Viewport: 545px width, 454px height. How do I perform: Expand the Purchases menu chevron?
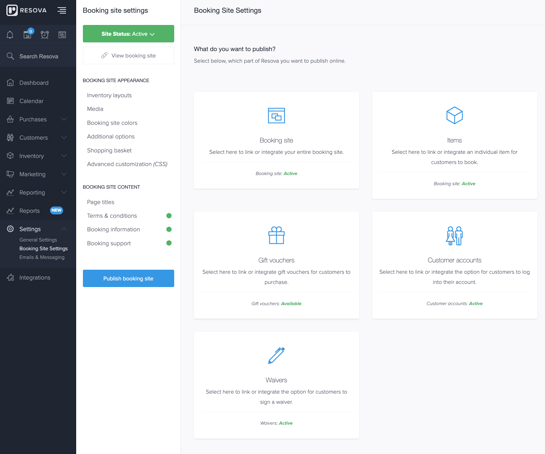(x=64, y=119)
